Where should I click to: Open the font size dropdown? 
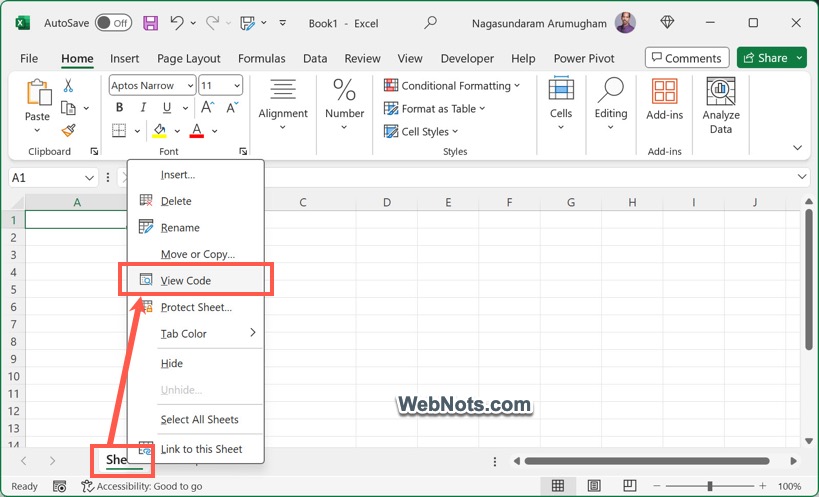[x=237, y=86]
